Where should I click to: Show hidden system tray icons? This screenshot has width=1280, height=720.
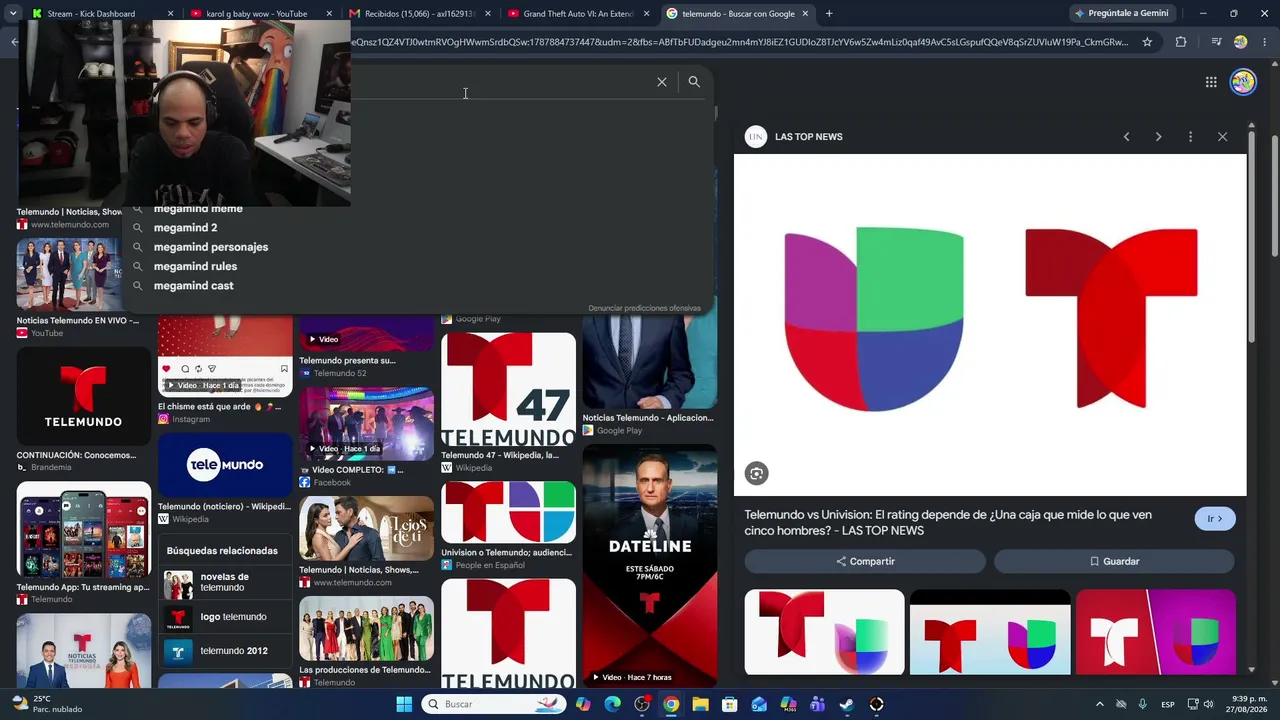[1100, 704]
